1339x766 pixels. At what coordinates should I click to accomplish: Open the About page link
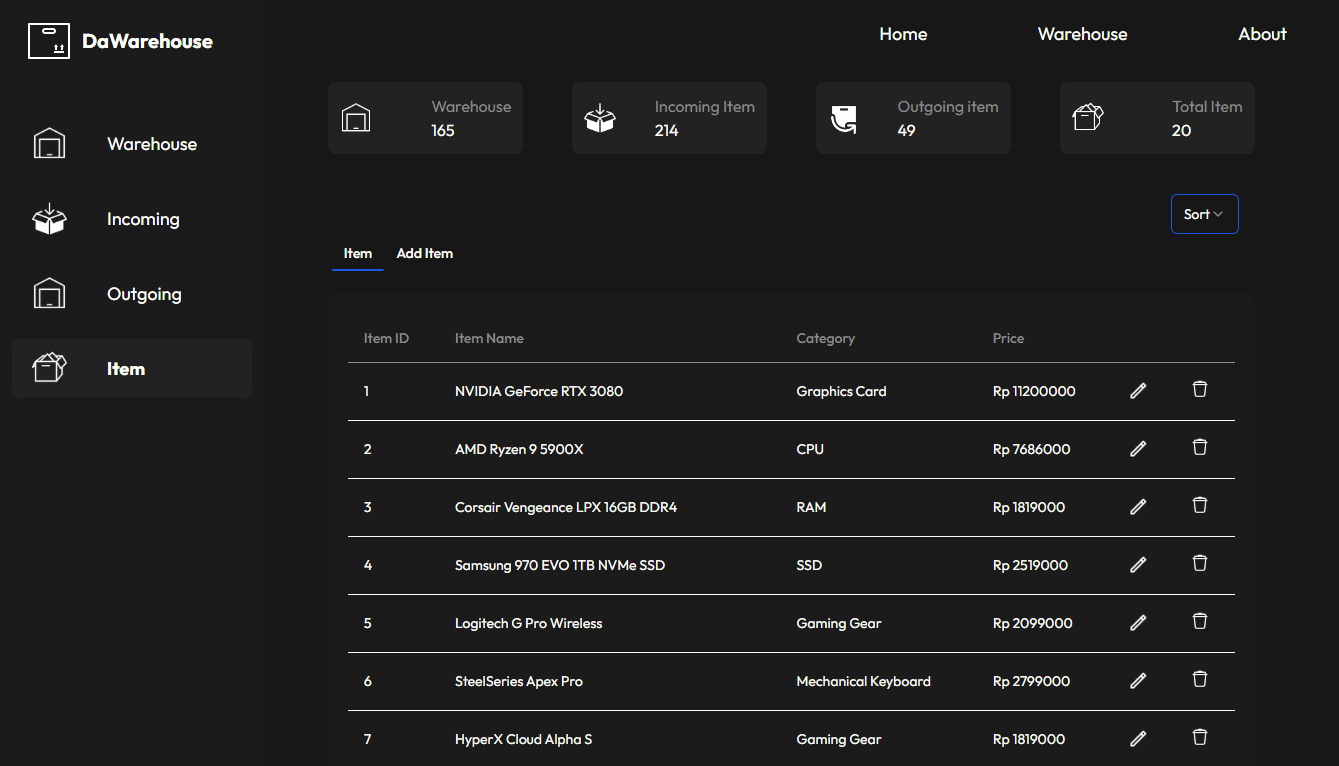click(1262, 34)
